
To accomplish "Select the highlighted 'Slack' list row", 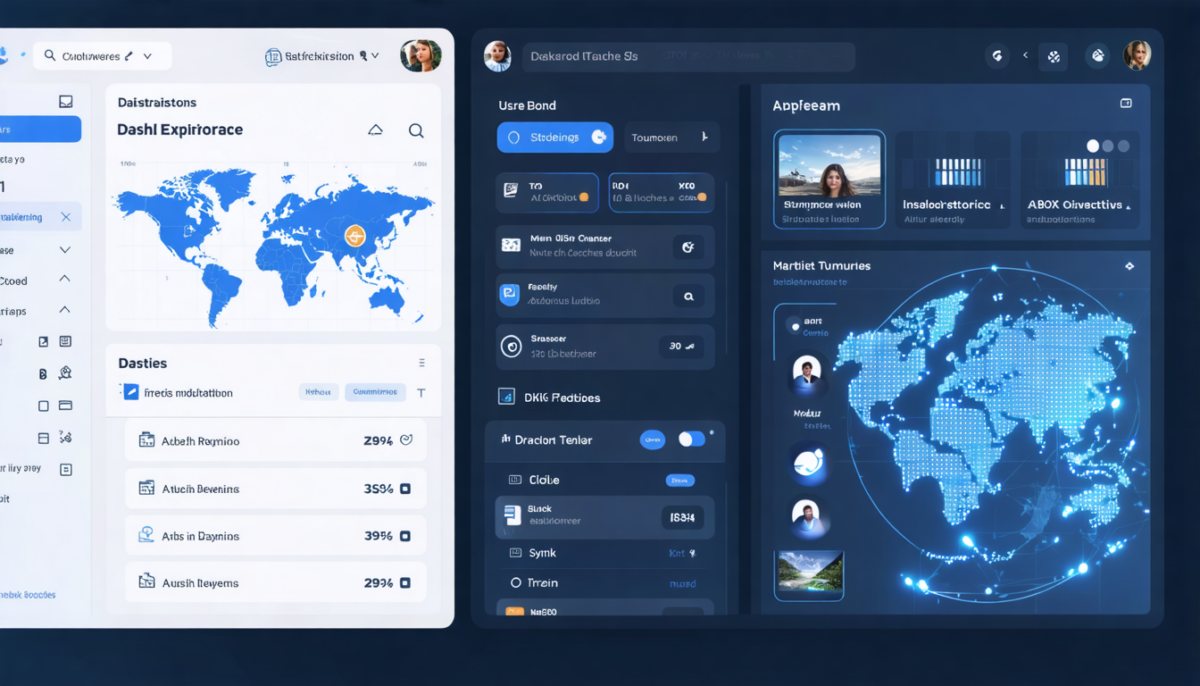I will click(x=605, y=516).
